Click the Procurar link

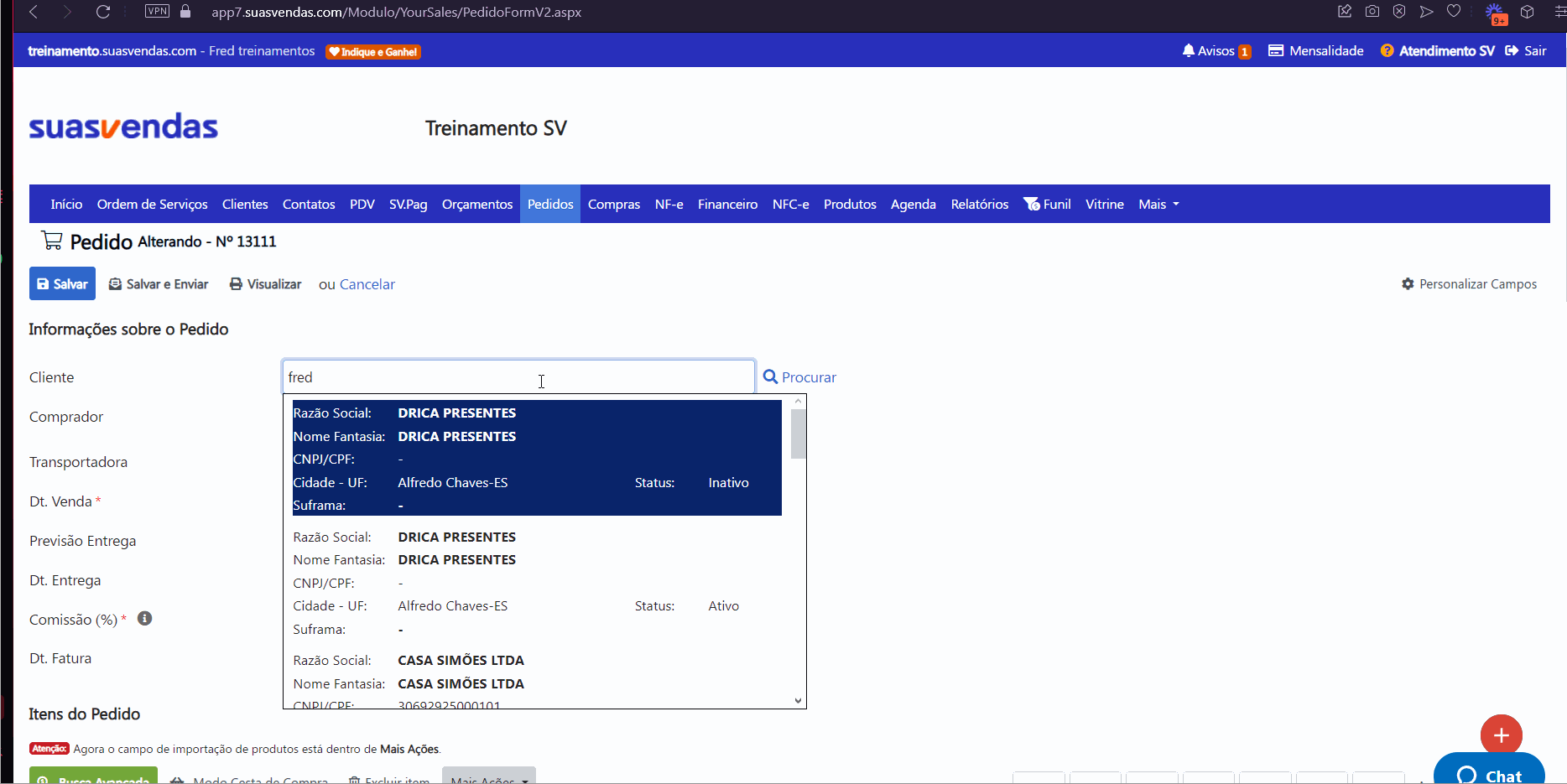[x=809, y=377]
